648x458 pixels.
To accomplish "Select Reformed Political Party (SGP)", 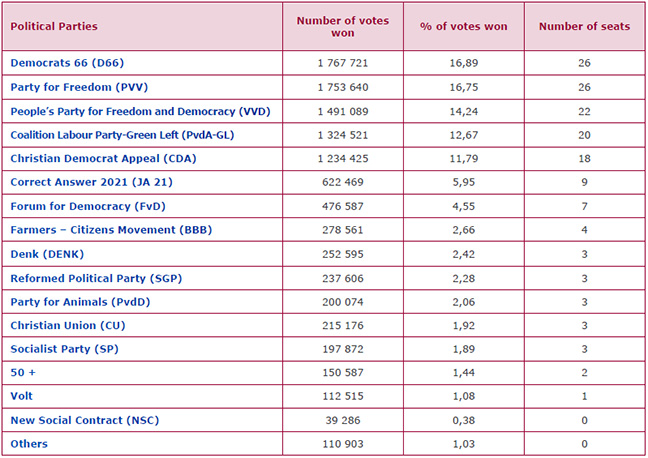I will coord(96,277).
